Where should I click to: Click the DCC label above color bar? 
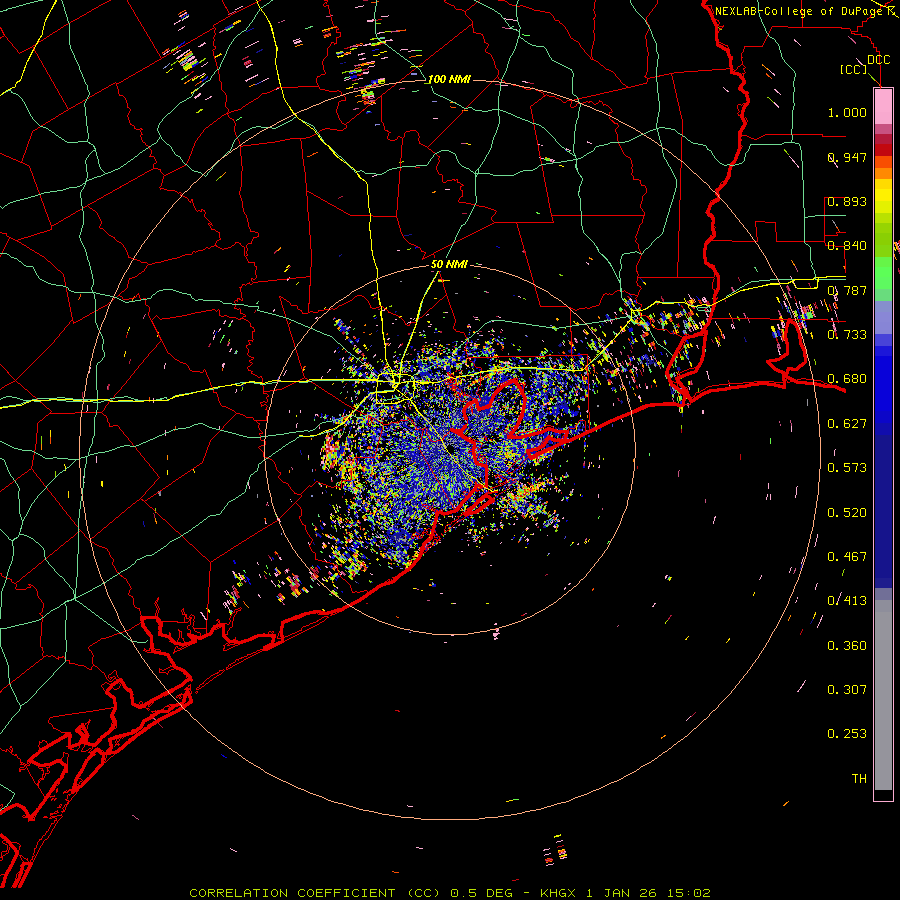click(x=878, y=60)
